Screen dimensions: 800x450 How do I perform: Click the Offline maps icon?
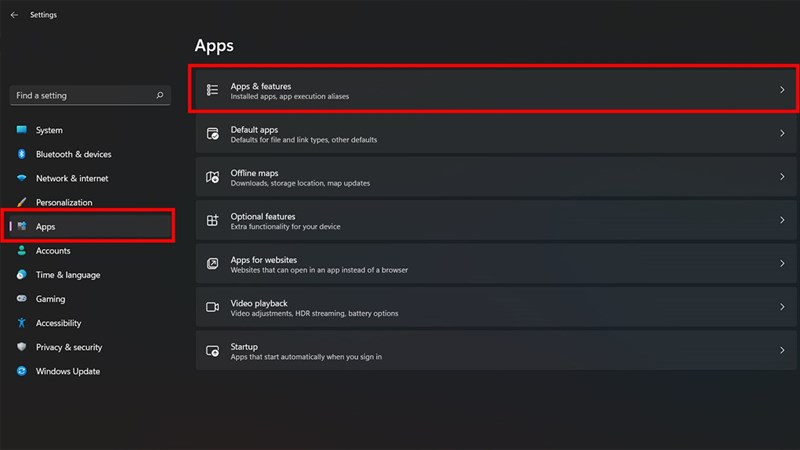(212, 177)
